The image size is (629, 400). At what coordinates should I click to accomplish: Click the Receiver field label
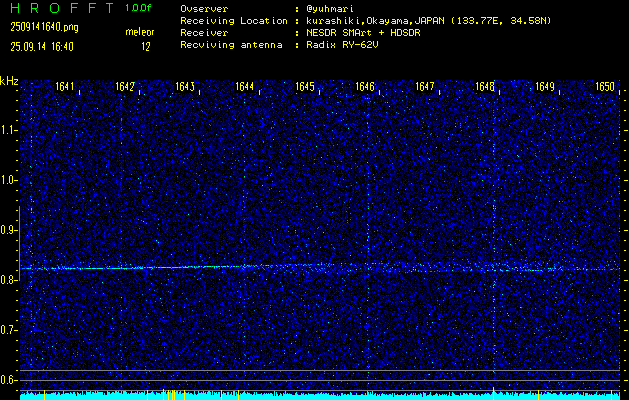pos(204,33)
